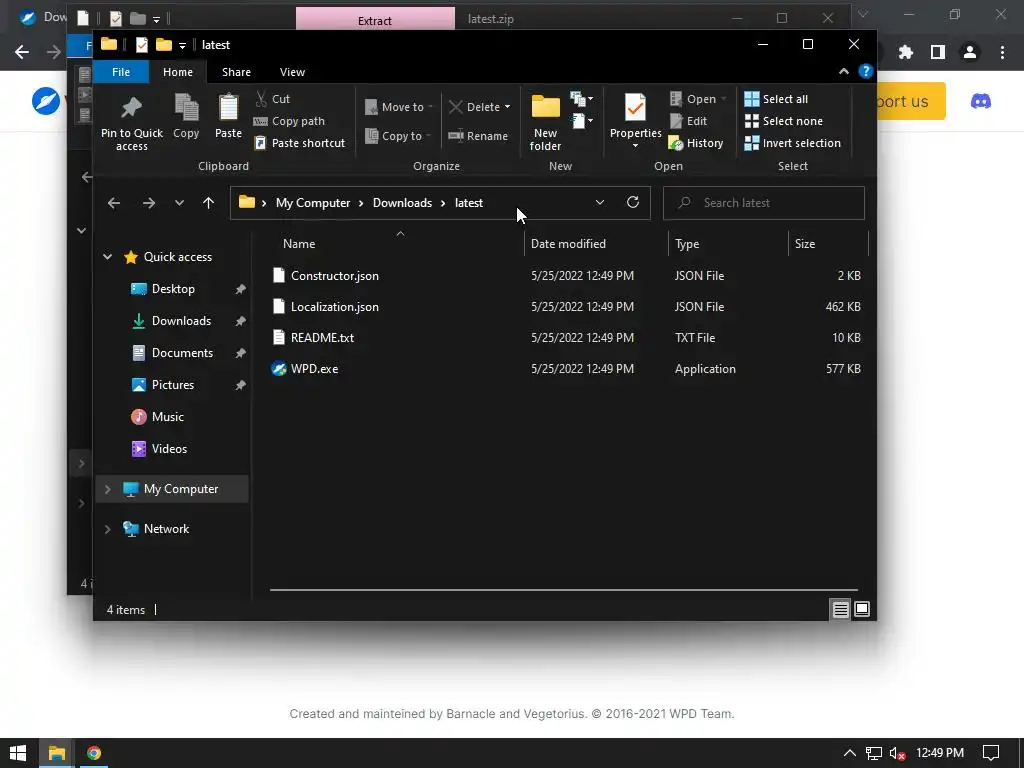The width and height of the screenshot is (1024, 768).
Task: Open the New item dropdown icon
Action: point(581,99)
